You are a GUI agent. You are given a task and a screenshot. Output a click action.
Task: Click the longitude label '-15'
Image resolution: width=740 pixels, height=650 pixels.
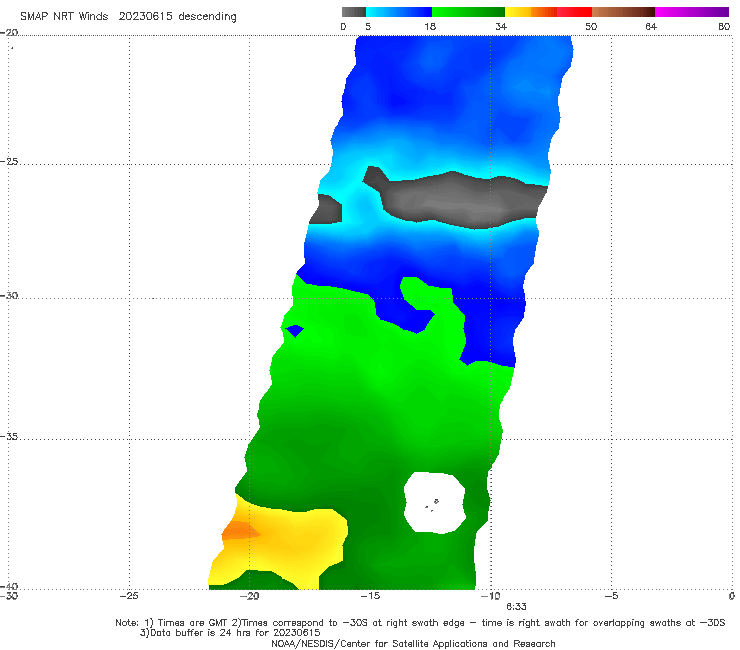370,596
